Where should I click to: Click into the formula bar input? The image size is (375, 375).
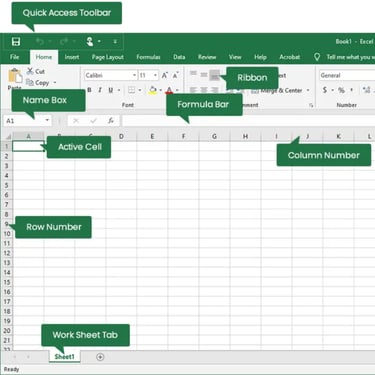pos(248,121)
